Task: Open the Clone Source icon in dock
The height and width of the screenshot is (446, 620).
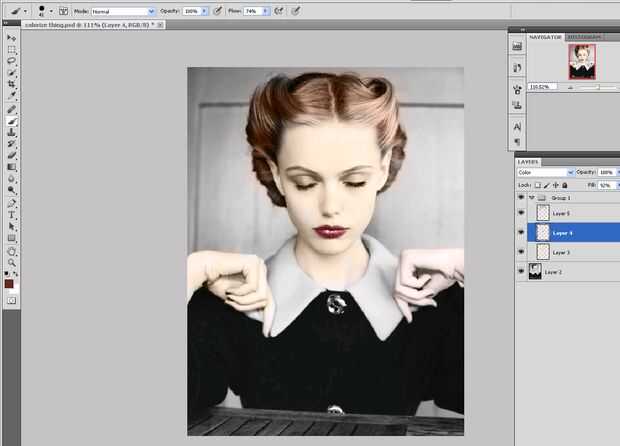Action: [x=517, y=105]
